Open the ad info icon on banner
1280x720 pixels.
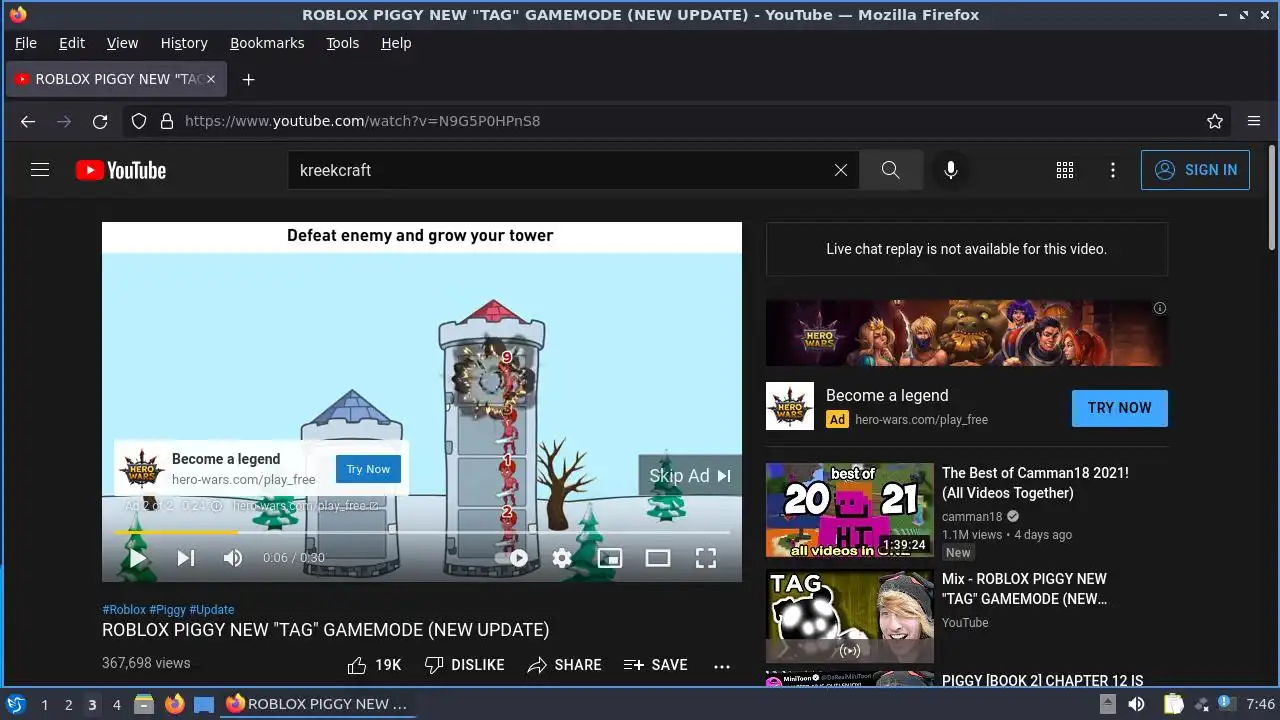[x=1160, y=308]
